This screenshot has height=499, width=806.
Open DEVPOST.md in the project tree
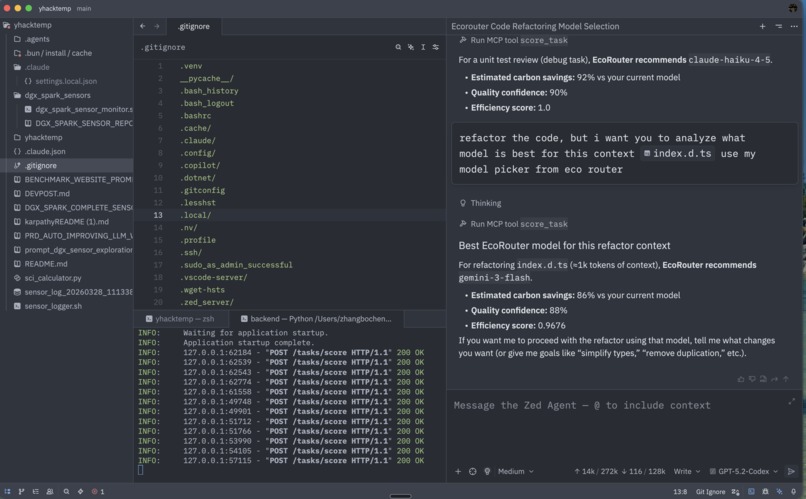point(47,193)
